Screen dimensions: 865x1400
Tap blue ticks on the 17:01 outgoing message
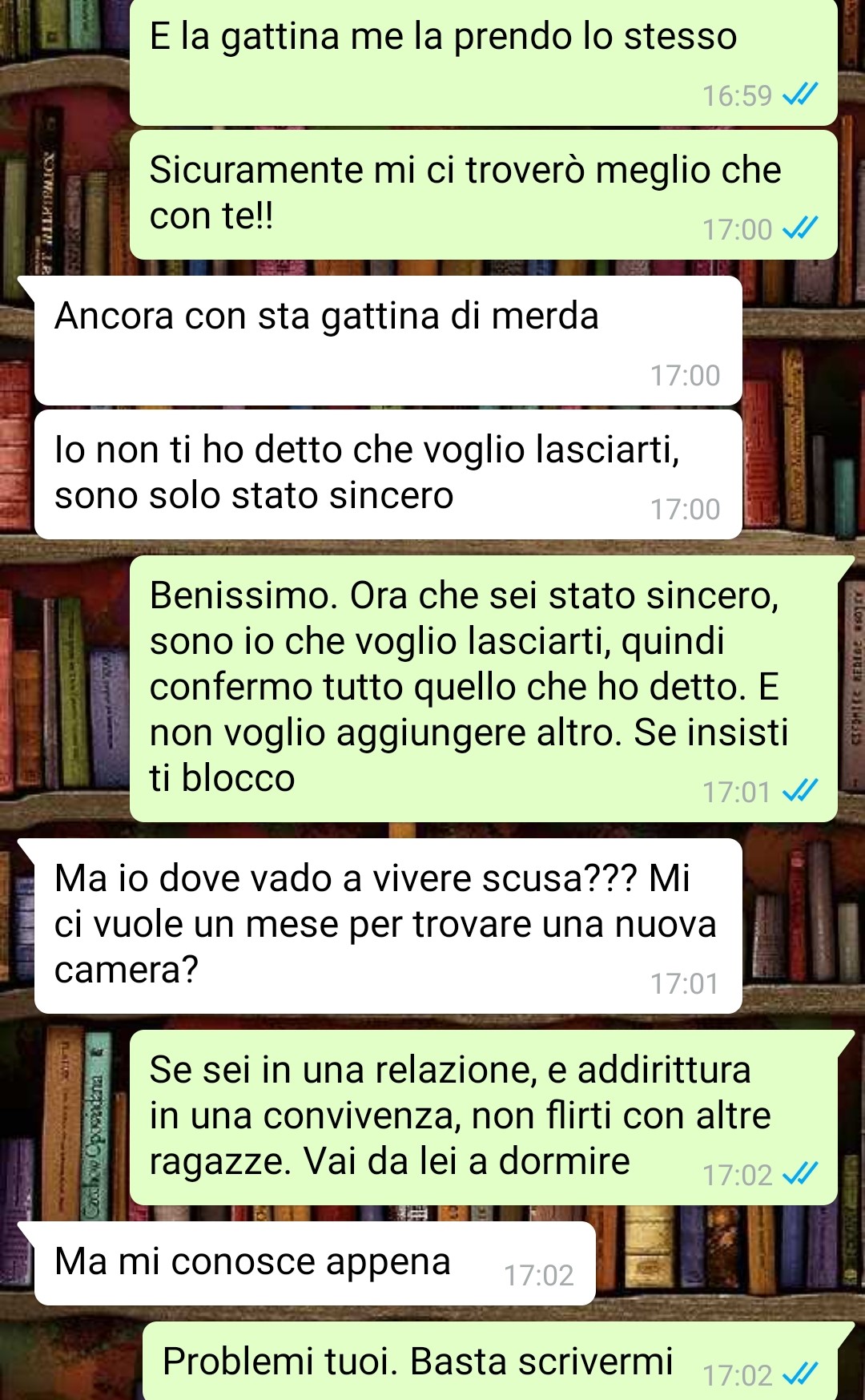[x=799, y=793]
